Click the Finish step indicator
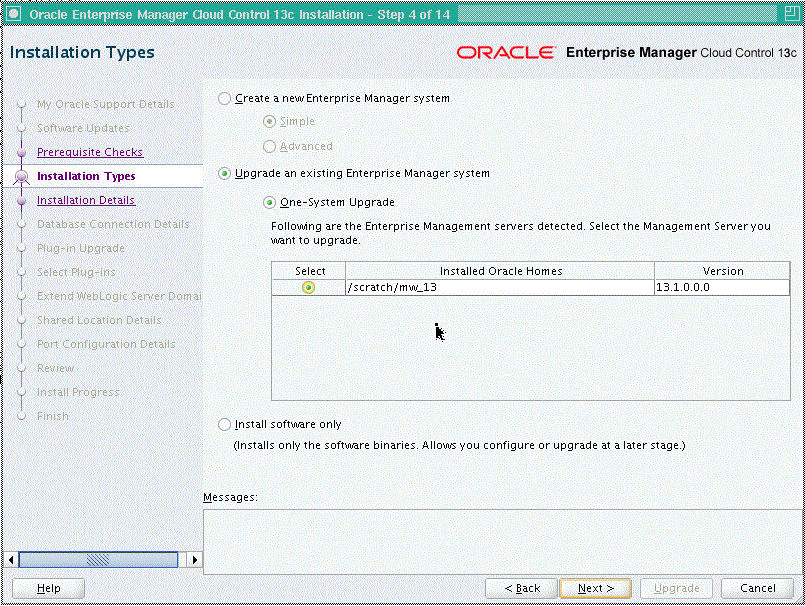The height and width of the screenshot is (606, 805). pos(22,416)
